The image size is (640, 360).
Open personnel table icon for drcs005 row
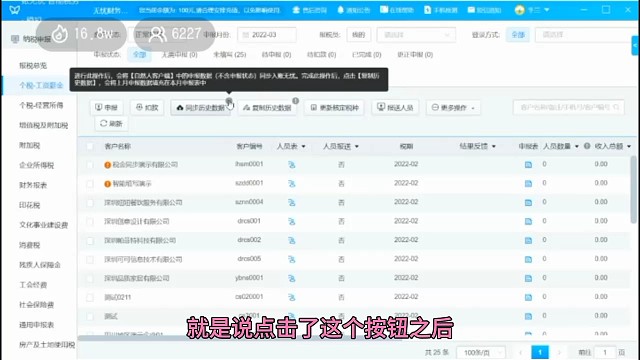coord(291,259)
